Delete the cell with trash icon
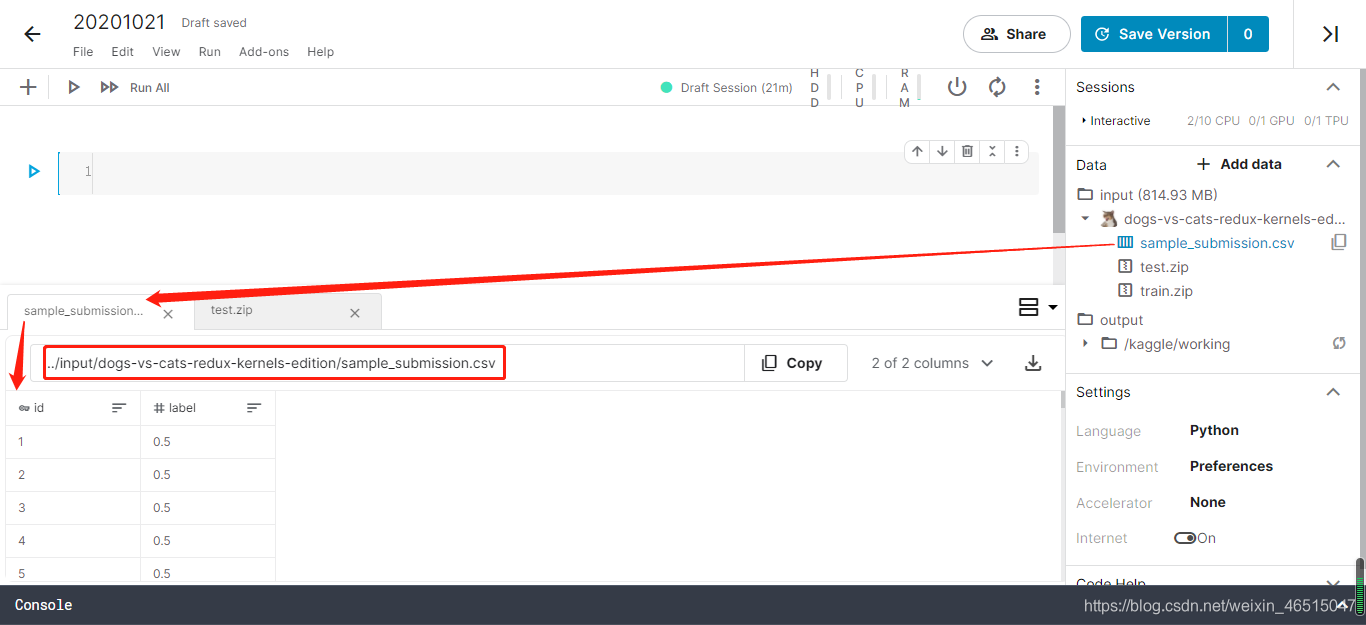The image size is (1366, 625). pos(967,151)
